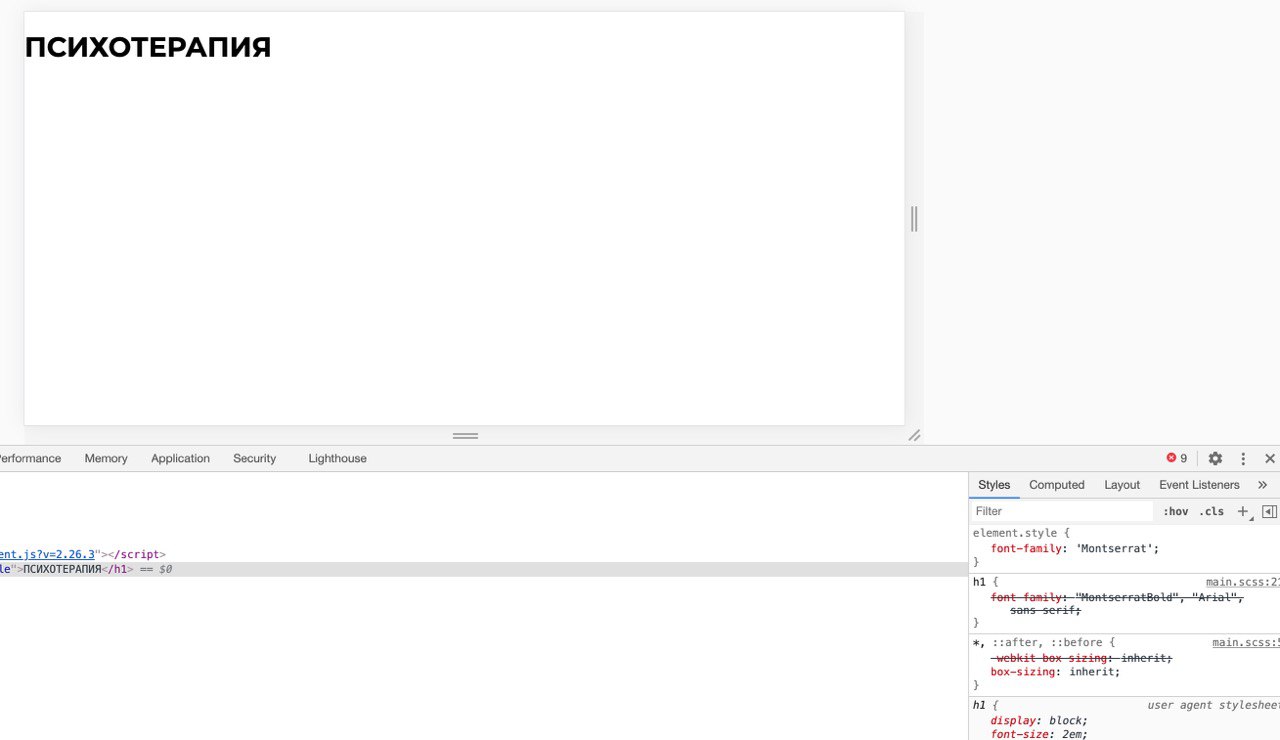Open DevTools three-dot customize menu
The height and width of the screenshot is (740, 1280).
tap(1243, 458)
